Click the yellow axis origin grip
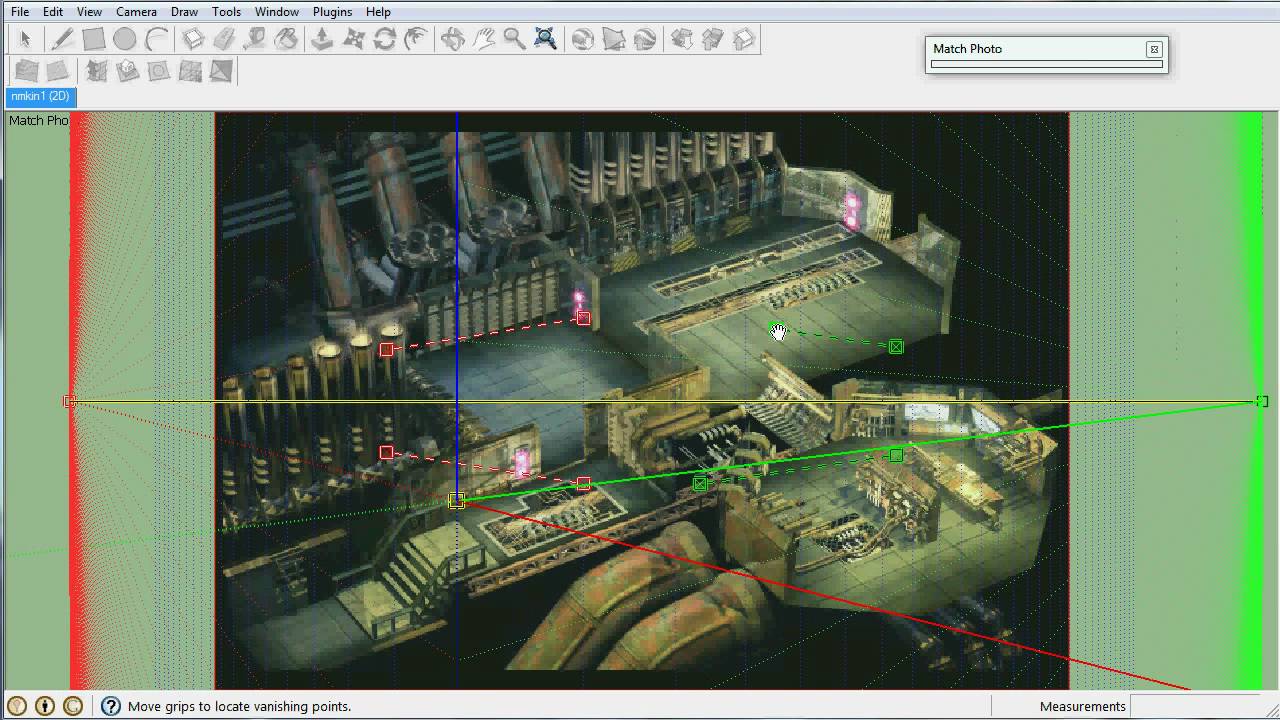 point(457,500)
